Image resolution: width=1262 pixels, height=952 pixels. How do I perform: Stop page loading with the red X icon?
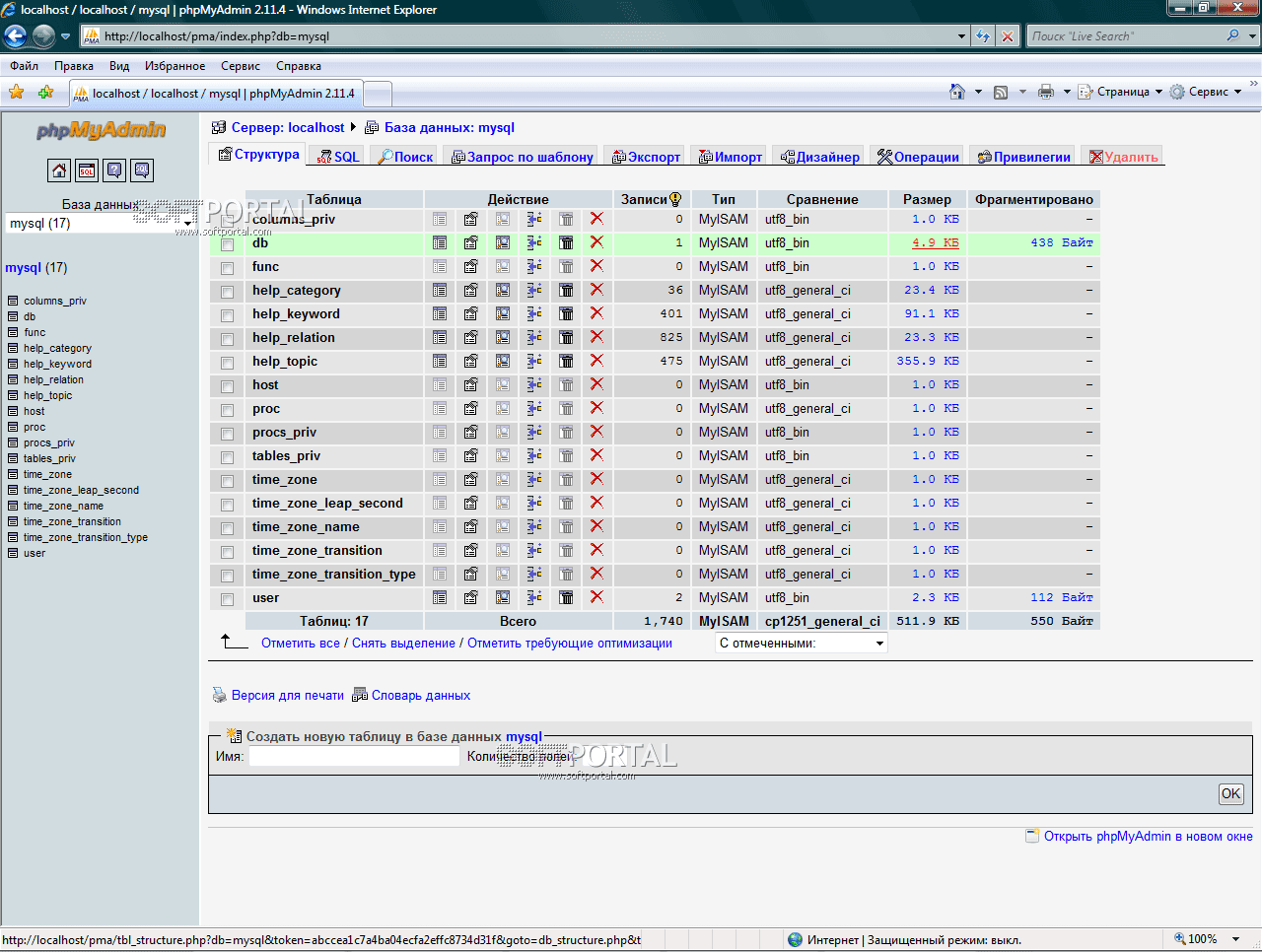click(x=1007, y=36)
